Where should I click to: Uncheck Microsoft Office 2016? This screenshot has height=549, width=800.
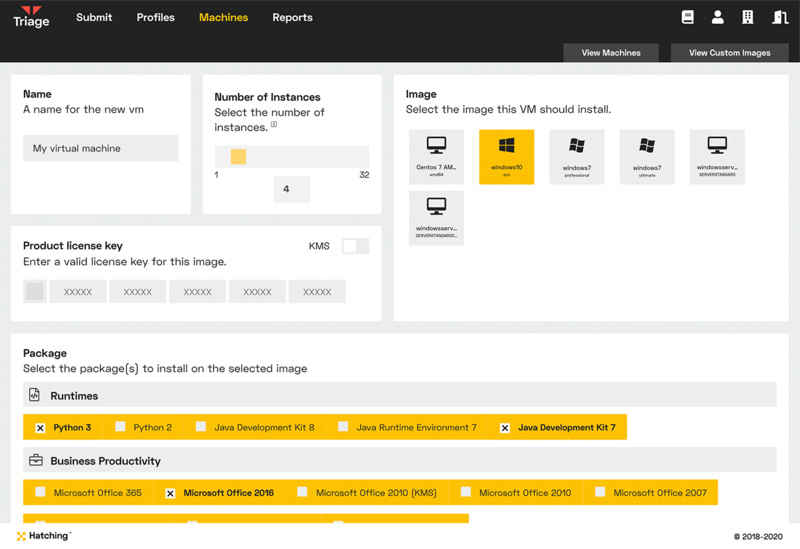[170, 493]
